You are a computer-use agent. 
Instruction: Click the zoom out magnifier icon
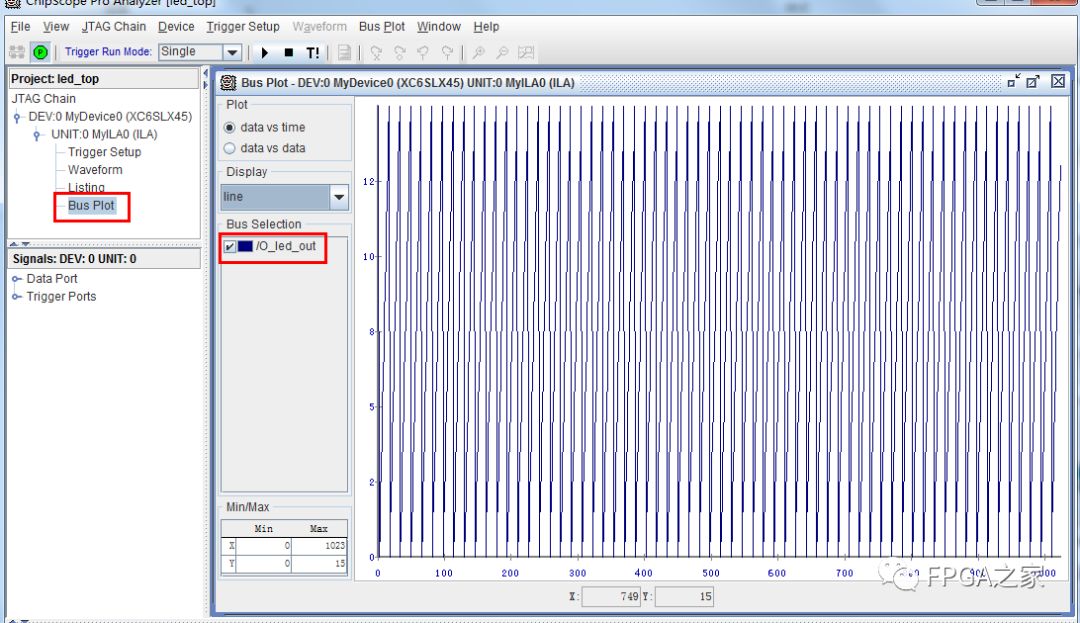point(503,52)
